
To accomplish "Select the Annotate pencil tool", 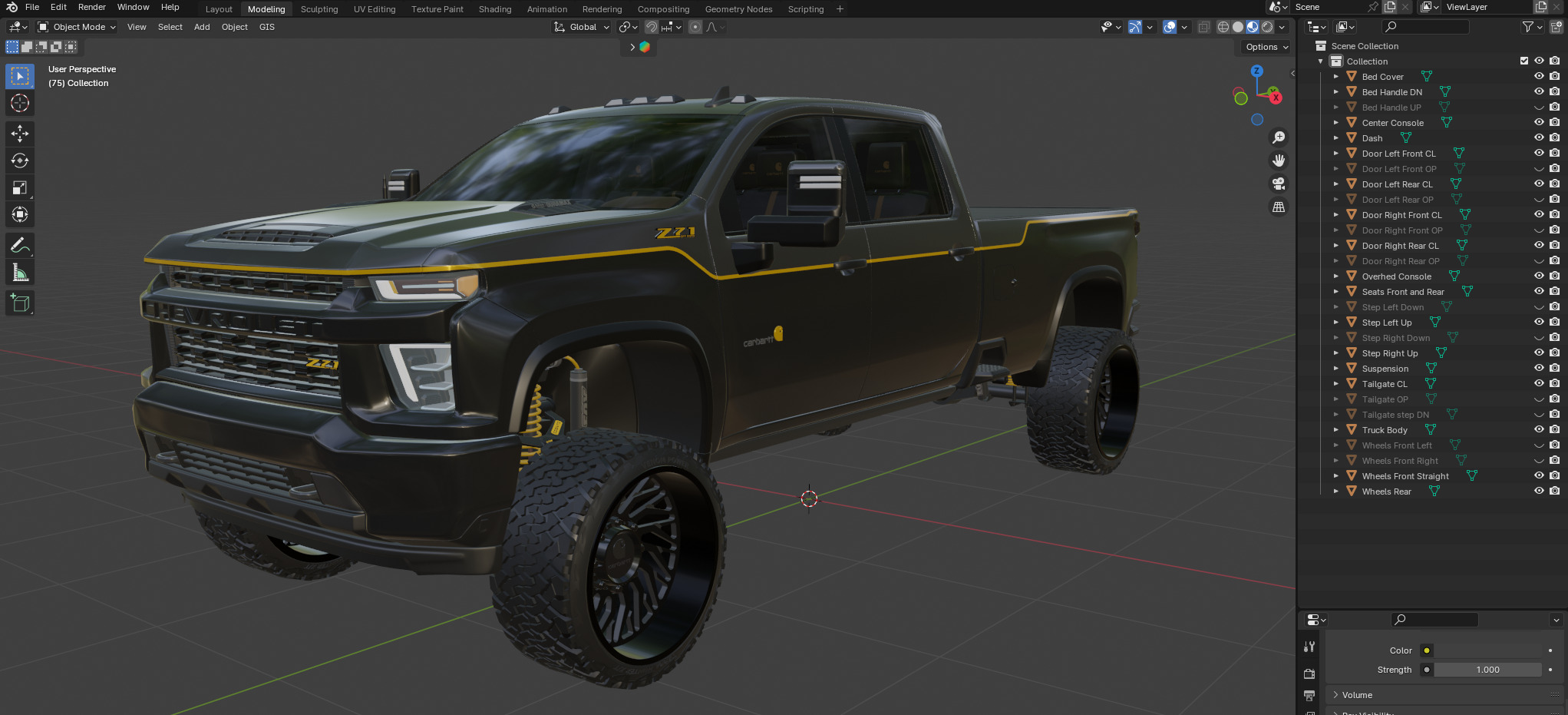I will (20, 246).
